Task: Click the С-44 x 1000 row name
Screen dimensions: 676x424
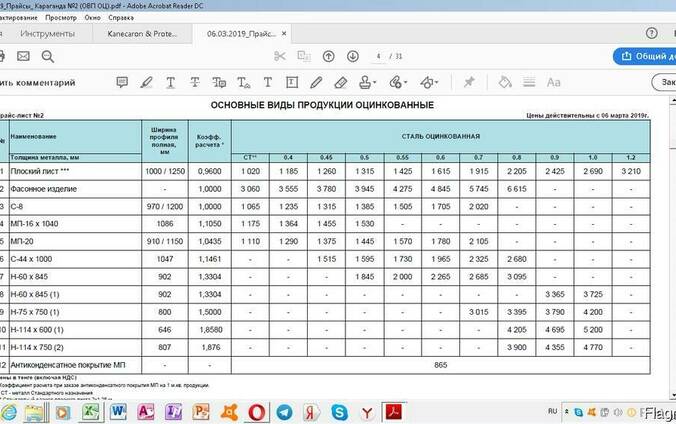Action: (31, 259)
